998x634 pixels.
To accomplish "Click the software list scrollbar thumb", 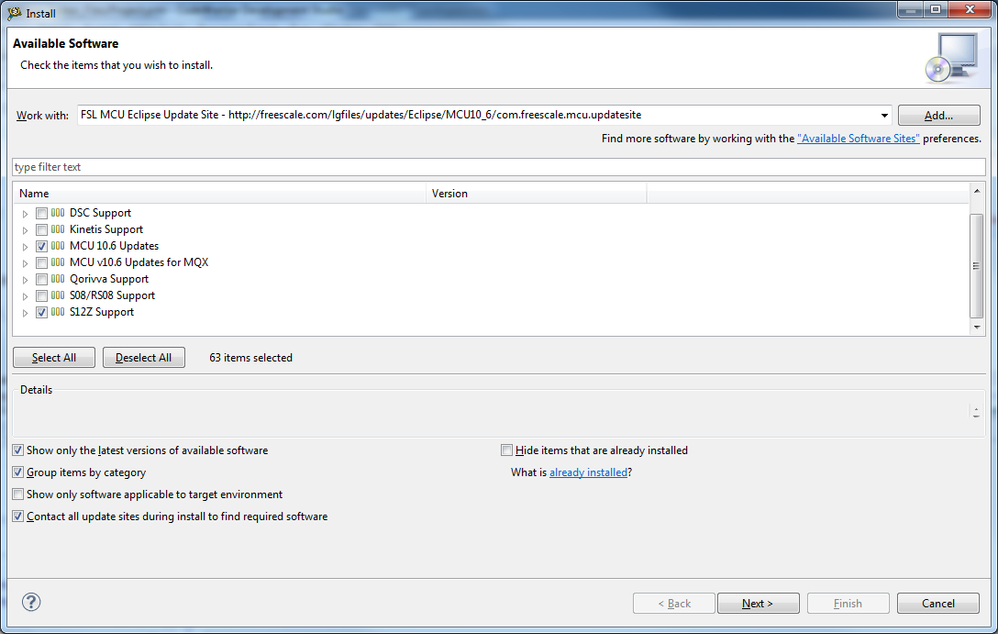I will (x=976, y=265).
